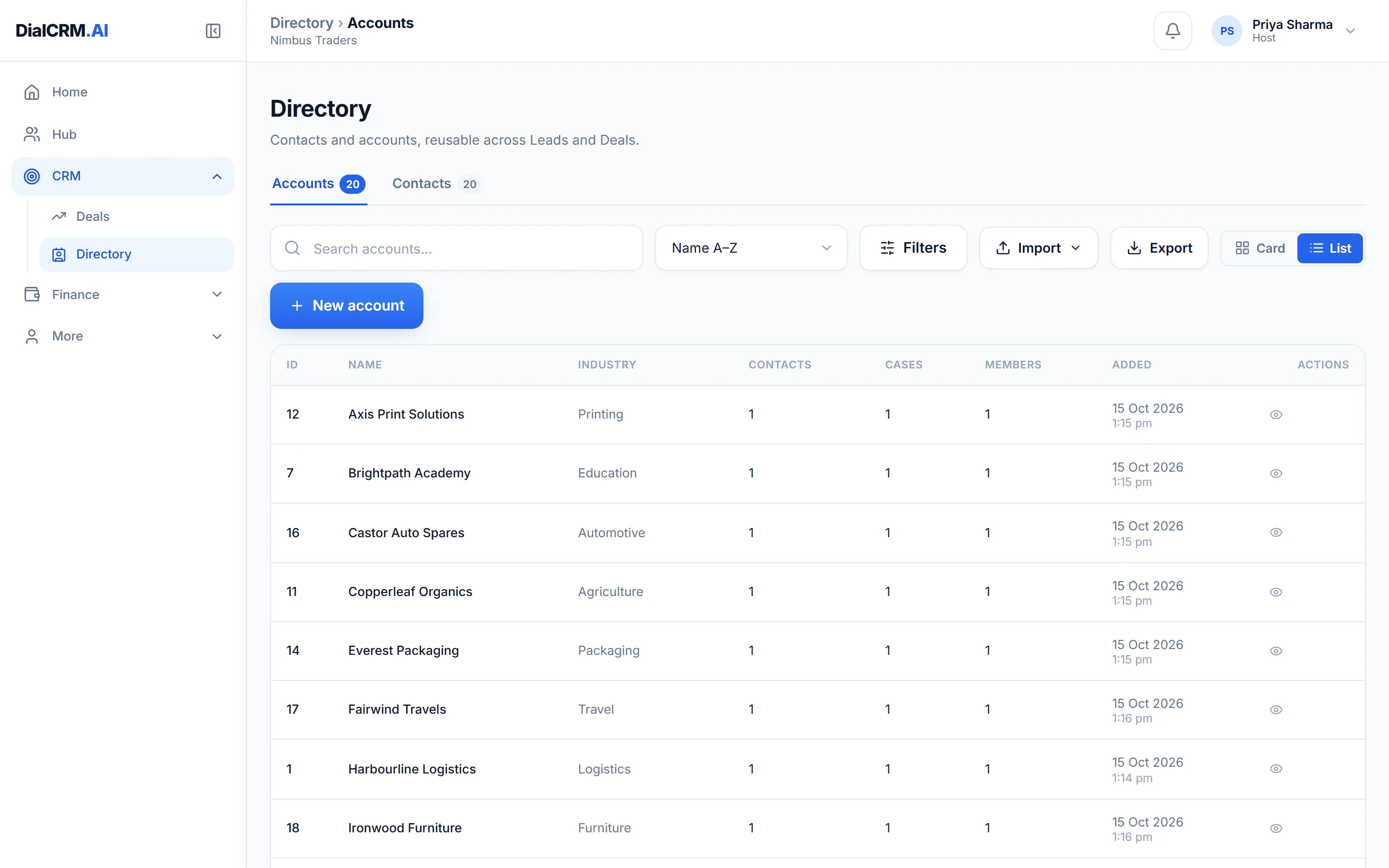Image resolution: width=1389 pixels, height=868 pixels.
Task: Click the Logistics industry cell
Action: [604, 769]
